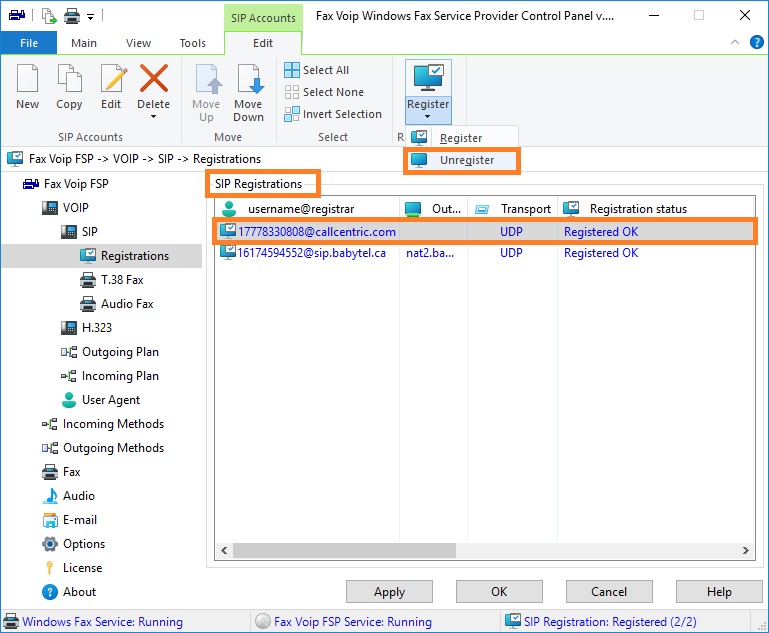Click the Register monitor icon in ribbon
This screenshot has width=769, height=633.
tap(428, 77)
